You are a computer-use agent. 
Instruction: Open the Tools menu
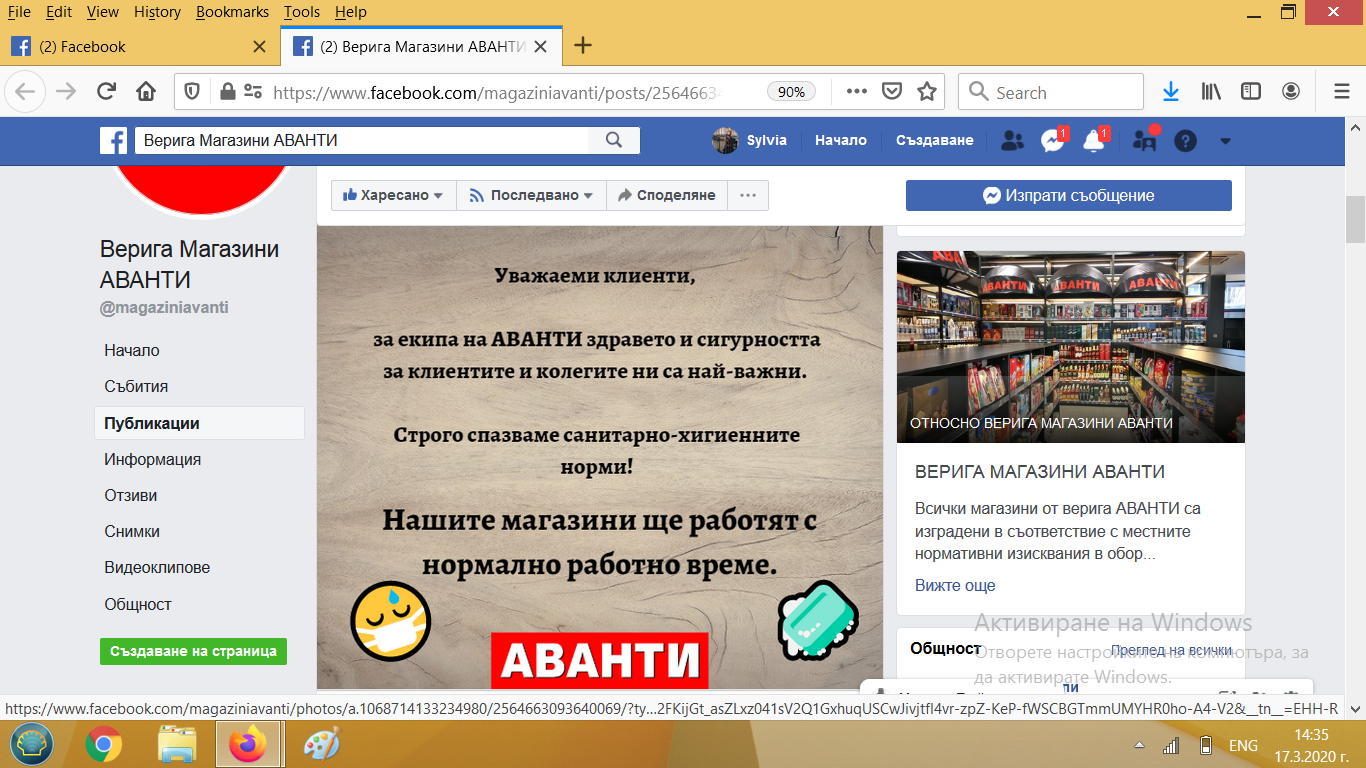tap(301, 12)
